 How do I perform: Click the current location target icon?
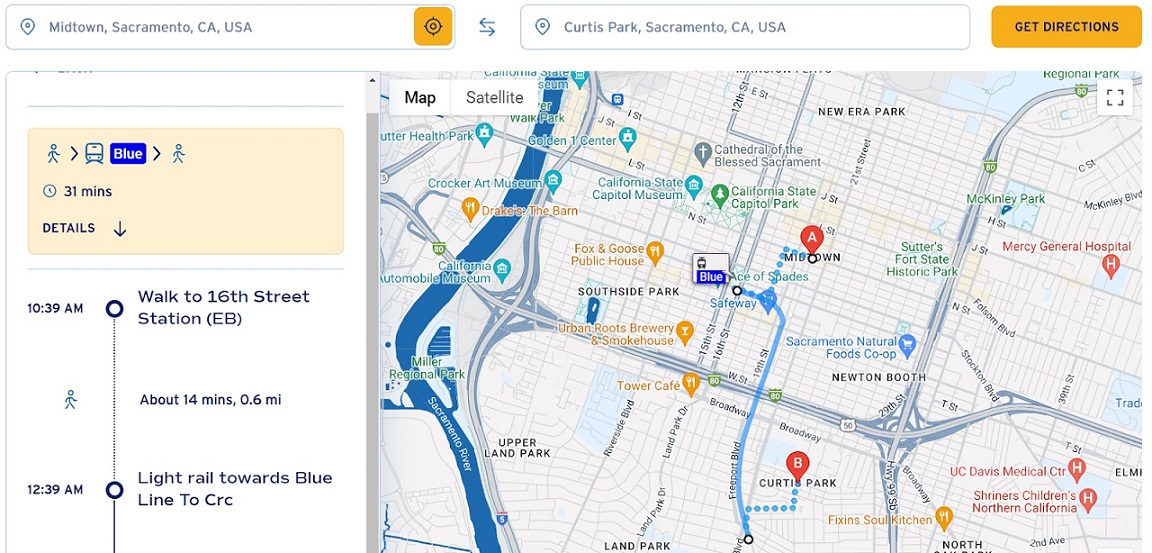point(433,27)
